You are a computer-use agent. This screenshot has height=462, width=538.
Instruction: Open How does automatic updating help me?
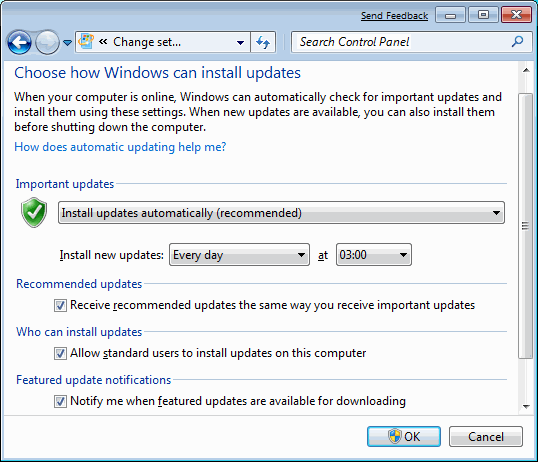[120, 147]
